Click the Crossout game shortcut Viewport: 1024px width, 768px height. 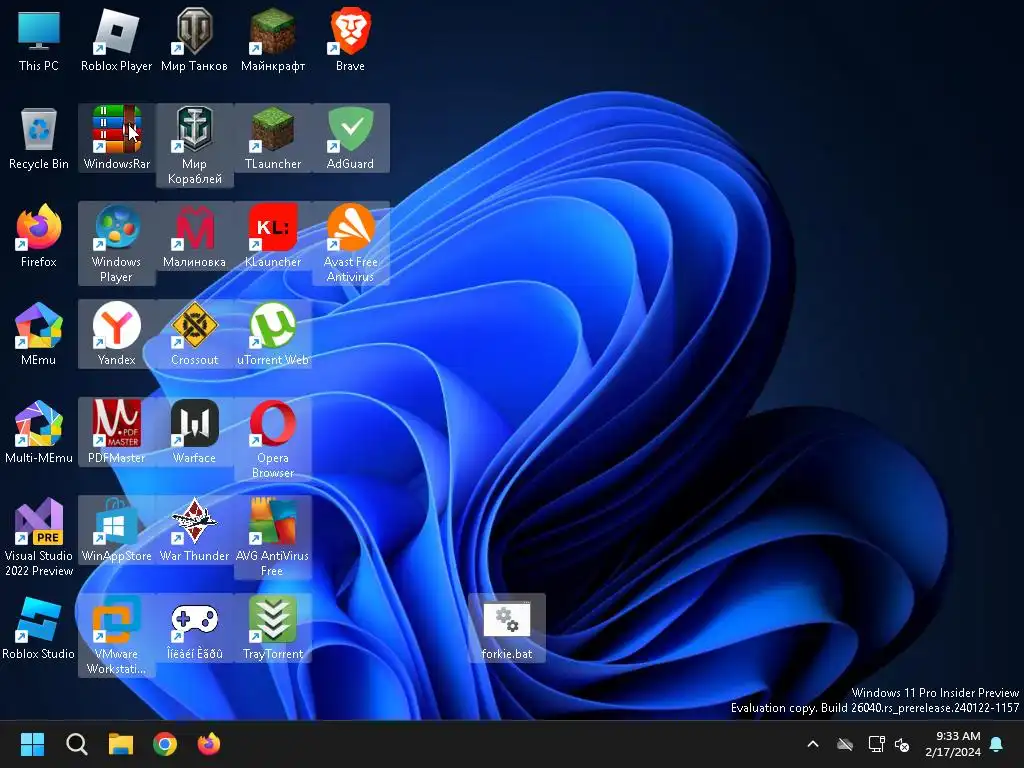point(194,334)
